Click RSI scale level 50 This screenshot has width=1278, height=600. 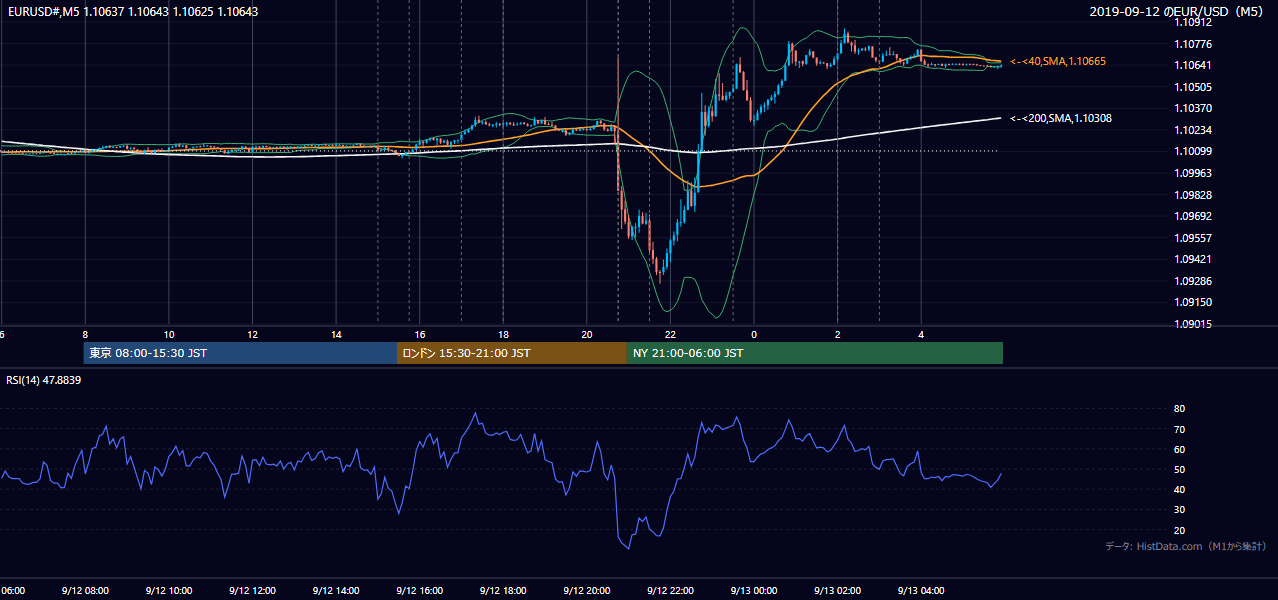pyautogui.click(x=1179, y=469)
